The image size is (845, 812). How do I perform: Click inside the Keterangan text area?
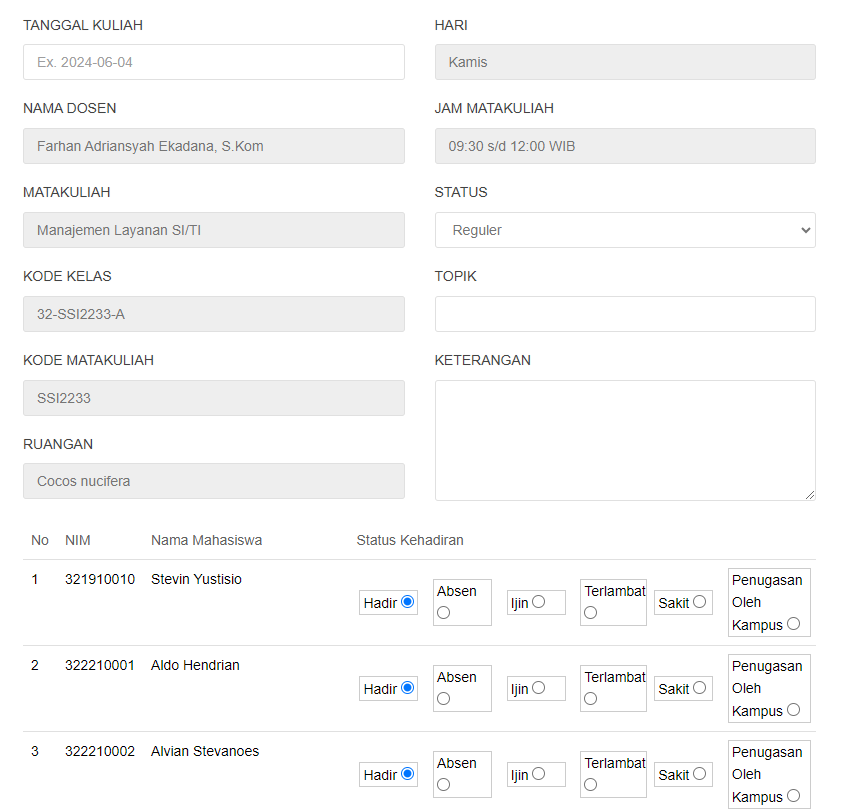click(625, 440)
